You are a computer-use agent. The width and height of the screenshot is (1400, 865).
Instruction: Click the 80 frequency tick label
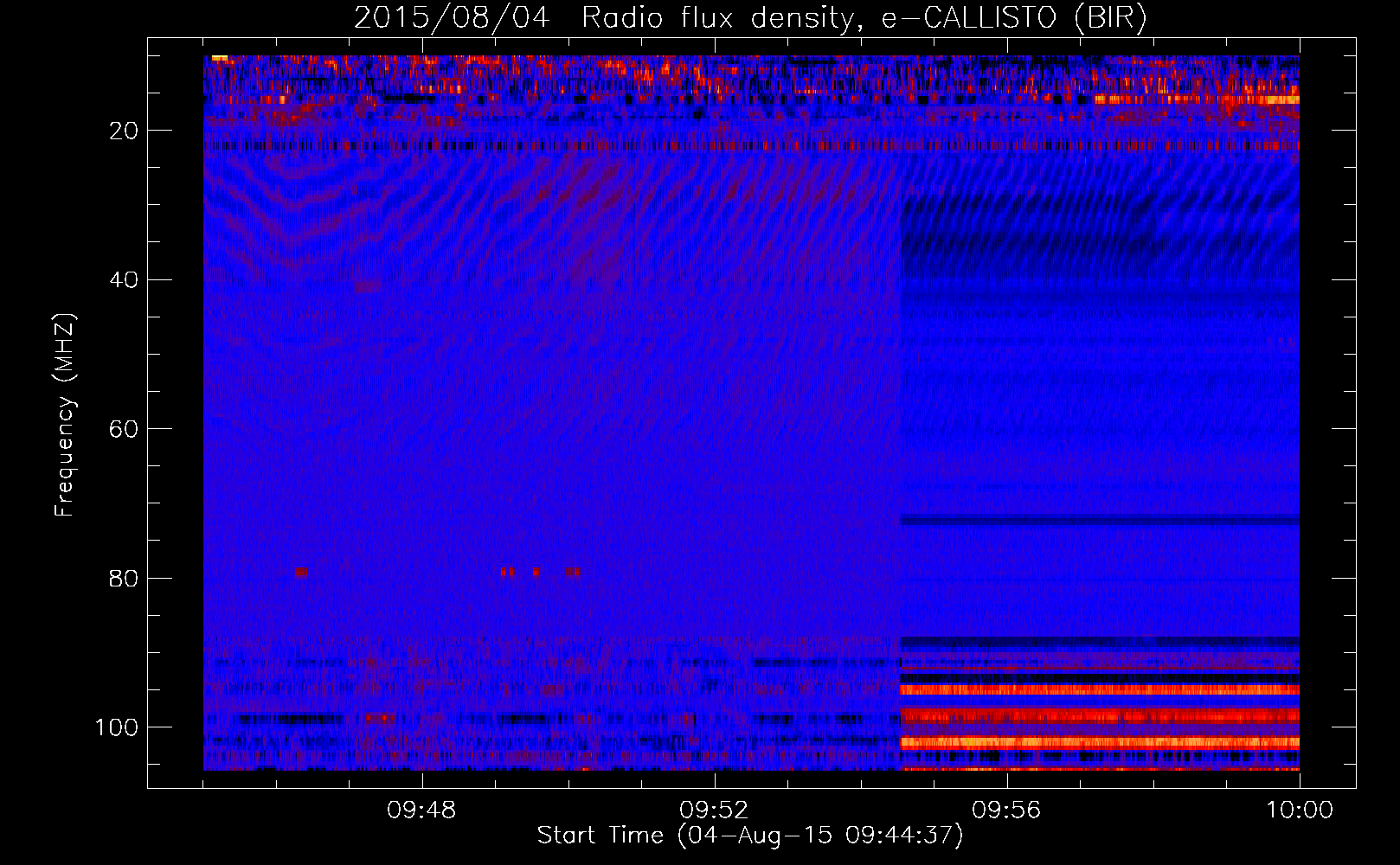[124, 578]
